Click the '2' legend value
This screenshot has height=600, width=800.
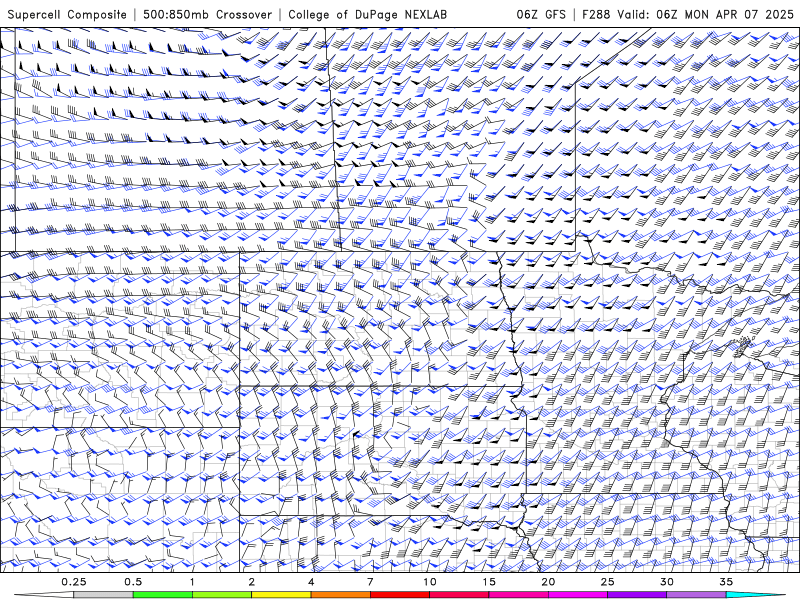252,582
